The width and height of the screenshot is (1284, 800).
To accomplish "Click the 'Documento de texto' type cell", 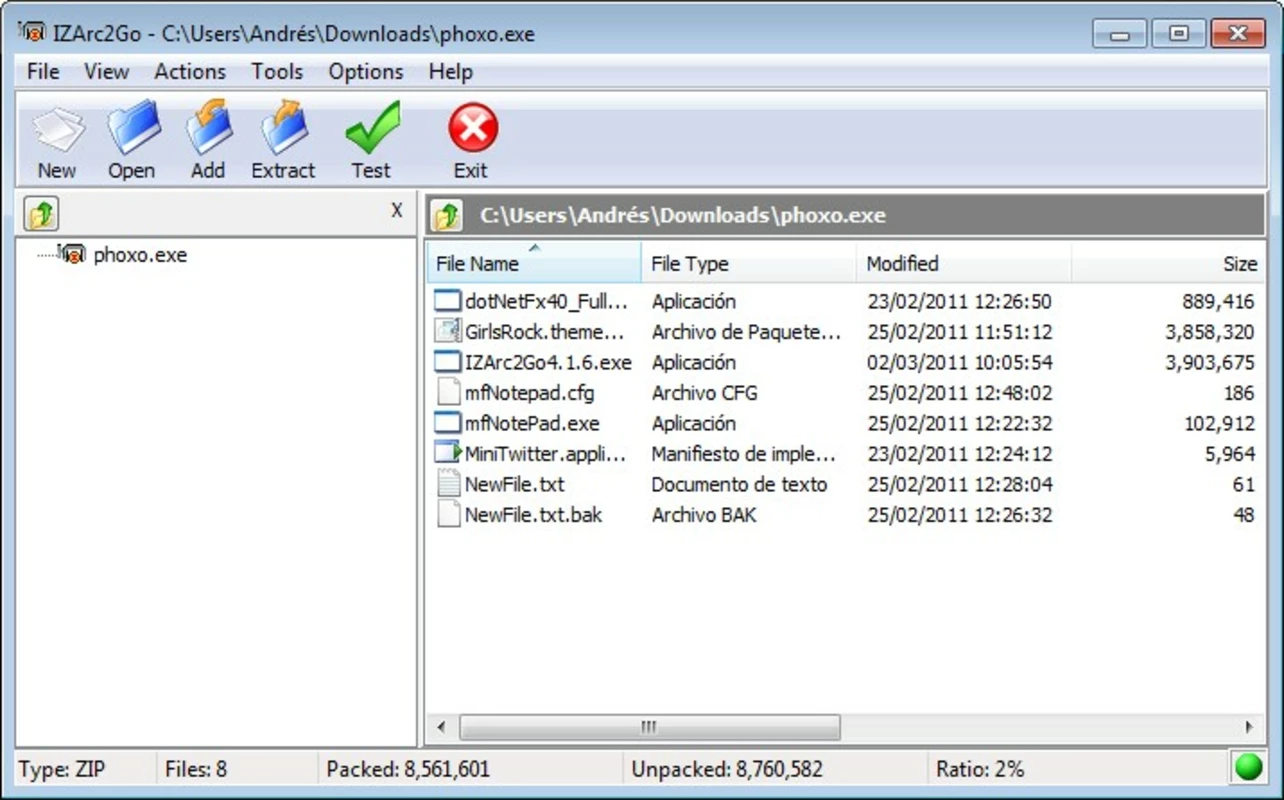I will point(739,484).
